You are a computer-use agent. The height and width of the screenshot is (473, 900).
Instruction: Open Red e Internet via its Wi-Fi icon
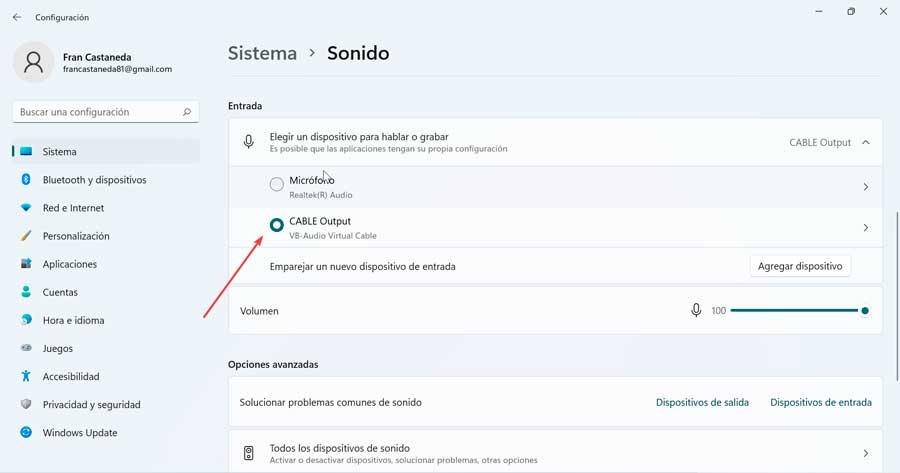click(x=26, y=208)
